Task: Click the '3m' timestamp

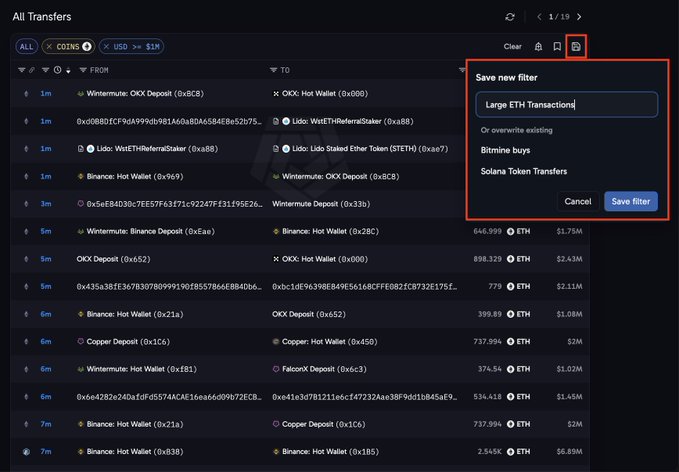Action: [x=46, y=204]
